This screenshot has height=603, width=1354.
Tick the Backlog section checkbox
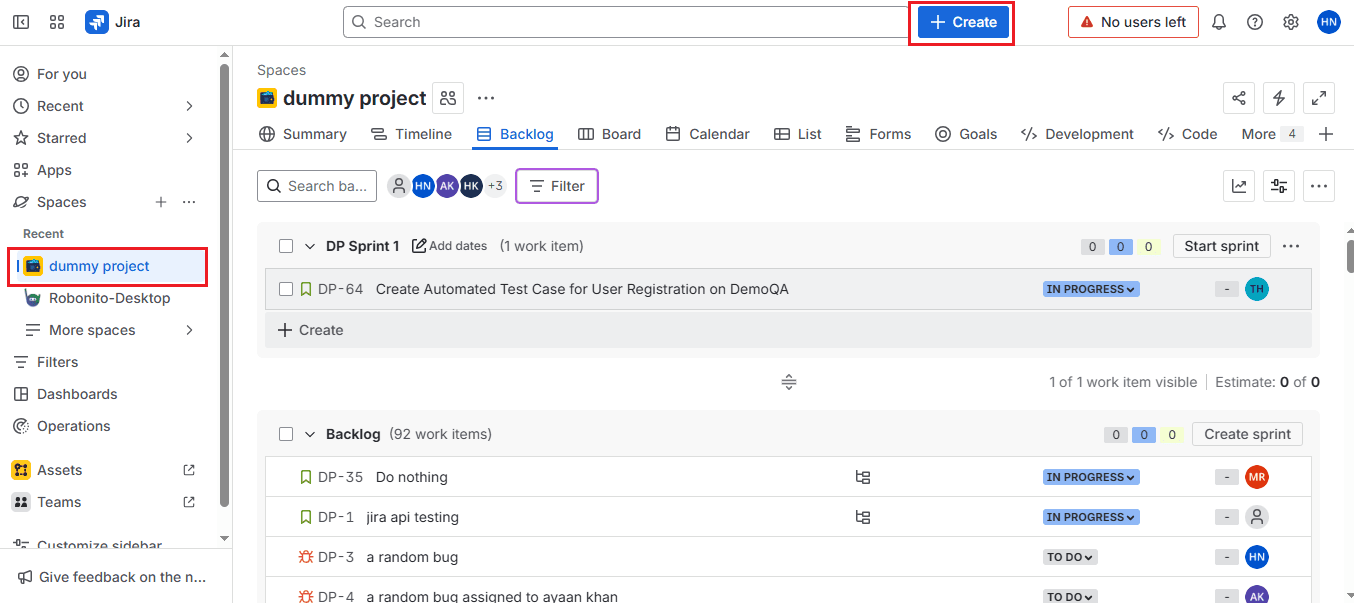286,434
